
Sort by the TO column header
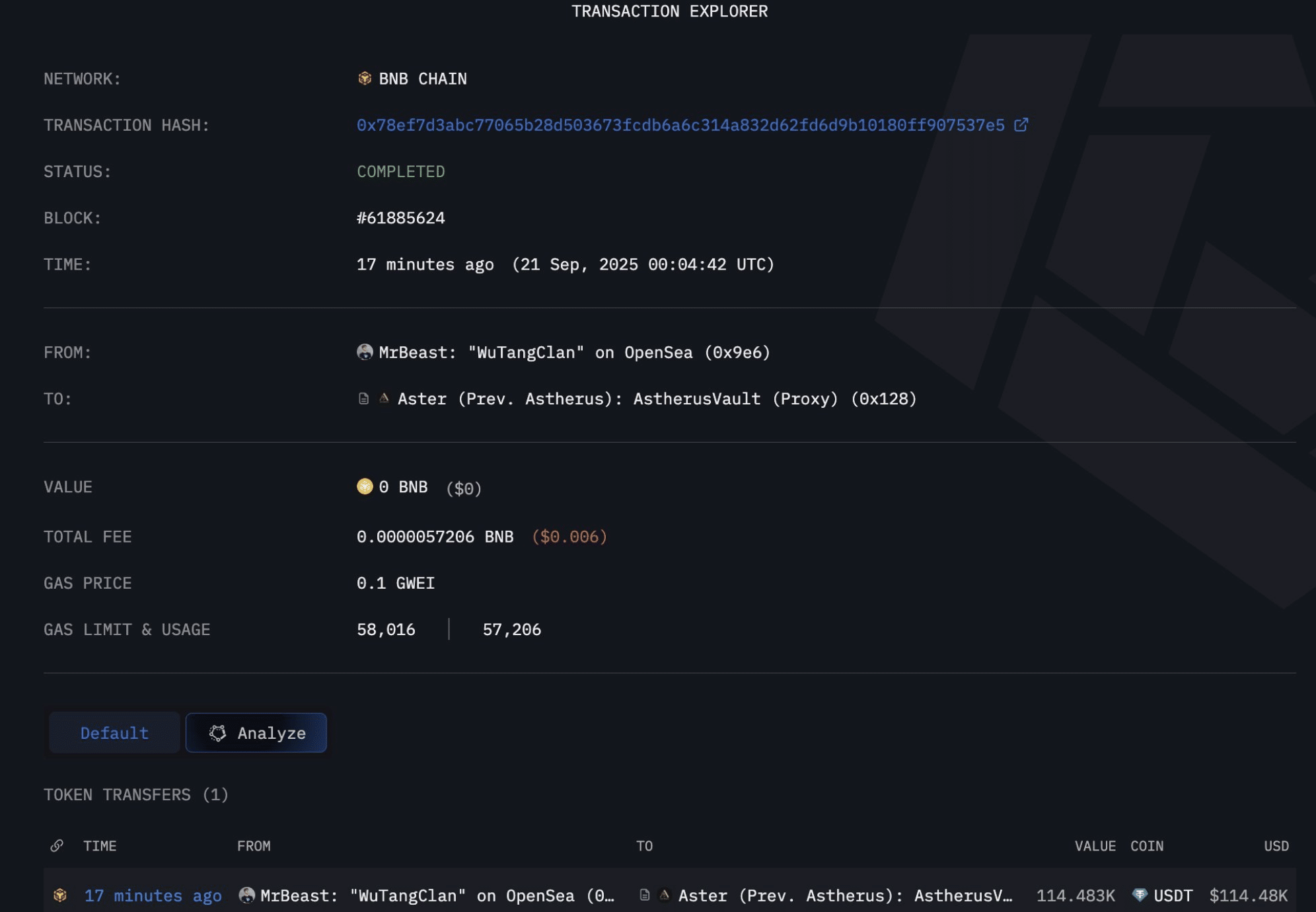pyautogui.click(x=644, y=846)
